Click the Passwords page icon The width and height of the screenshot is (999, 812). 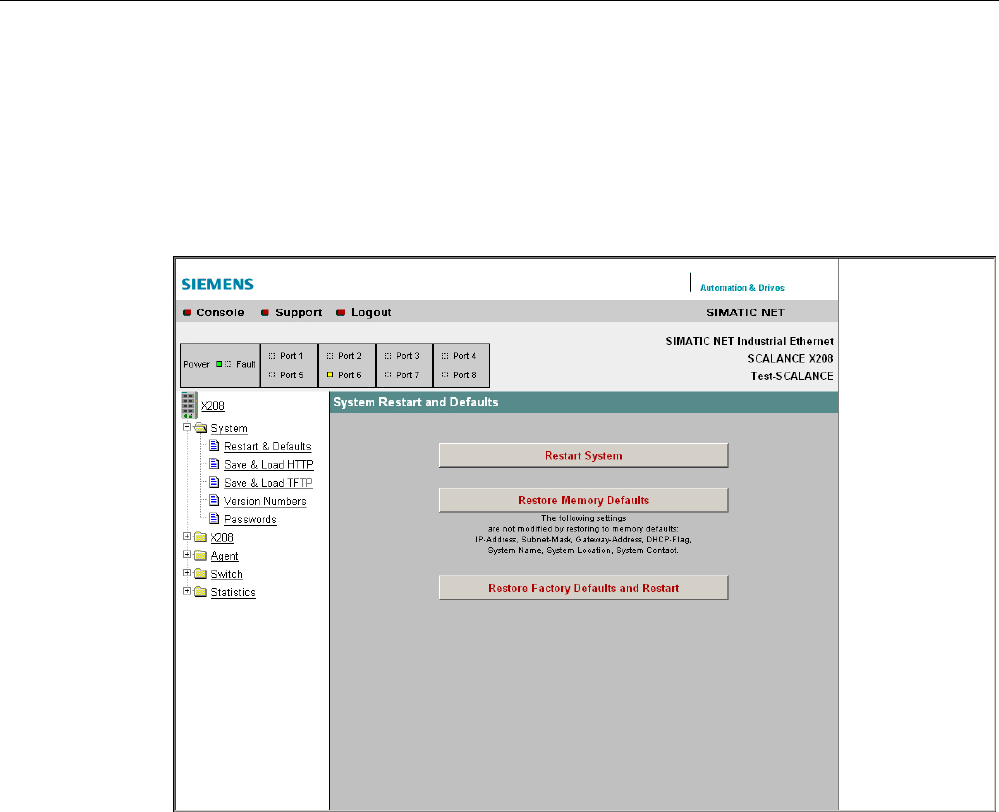214,519
